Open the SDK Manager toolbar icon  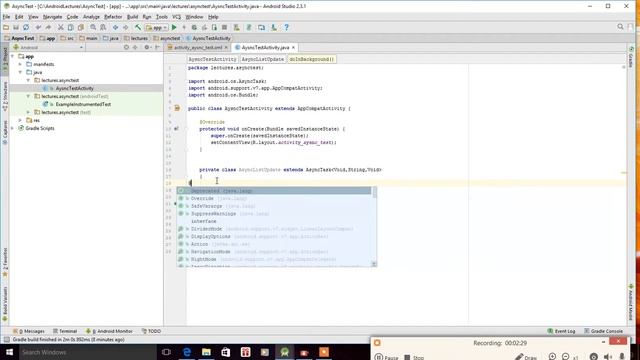click(x=274, y=27)
